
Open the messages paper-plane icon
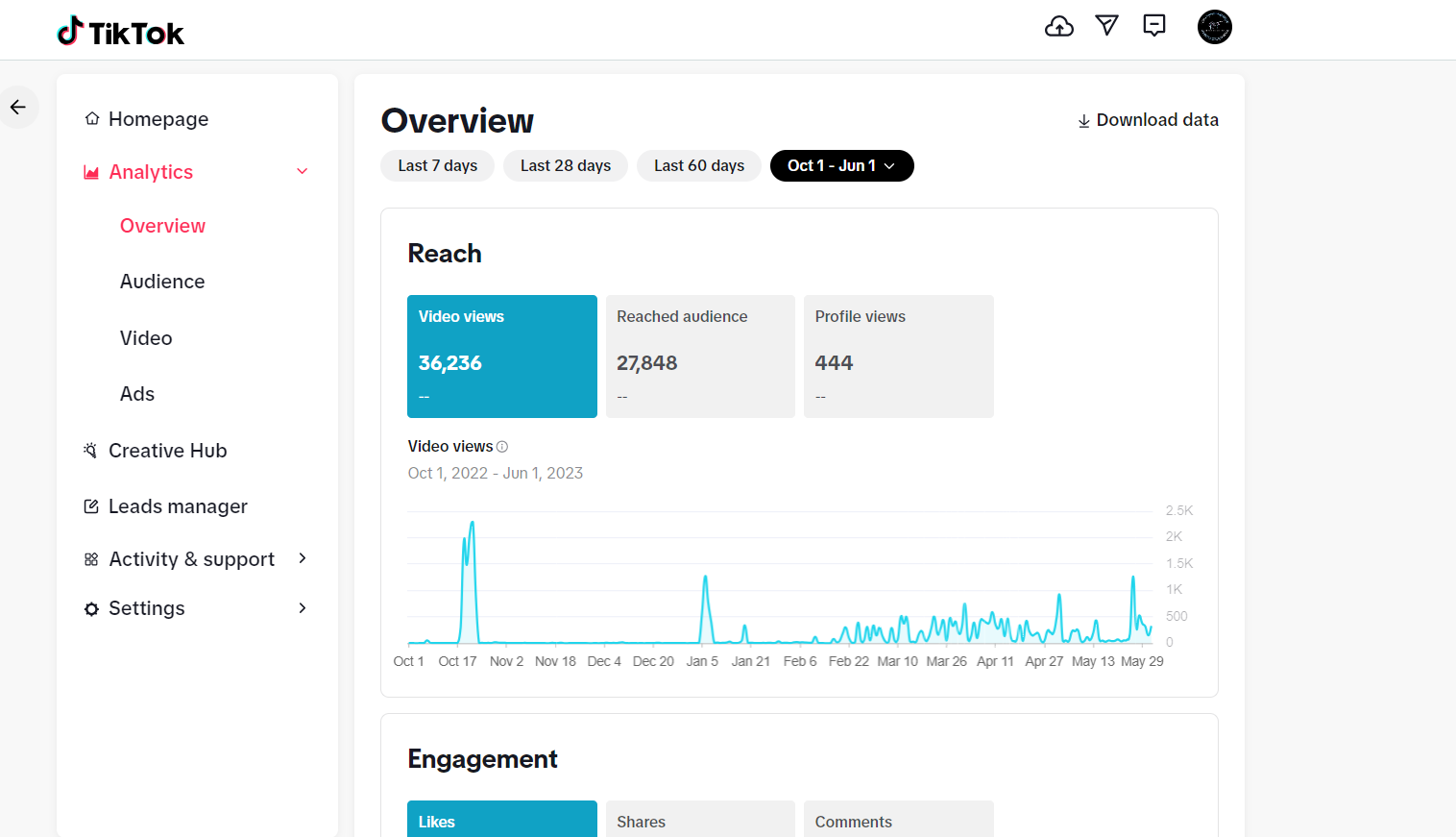click(x=1107, y=26)
